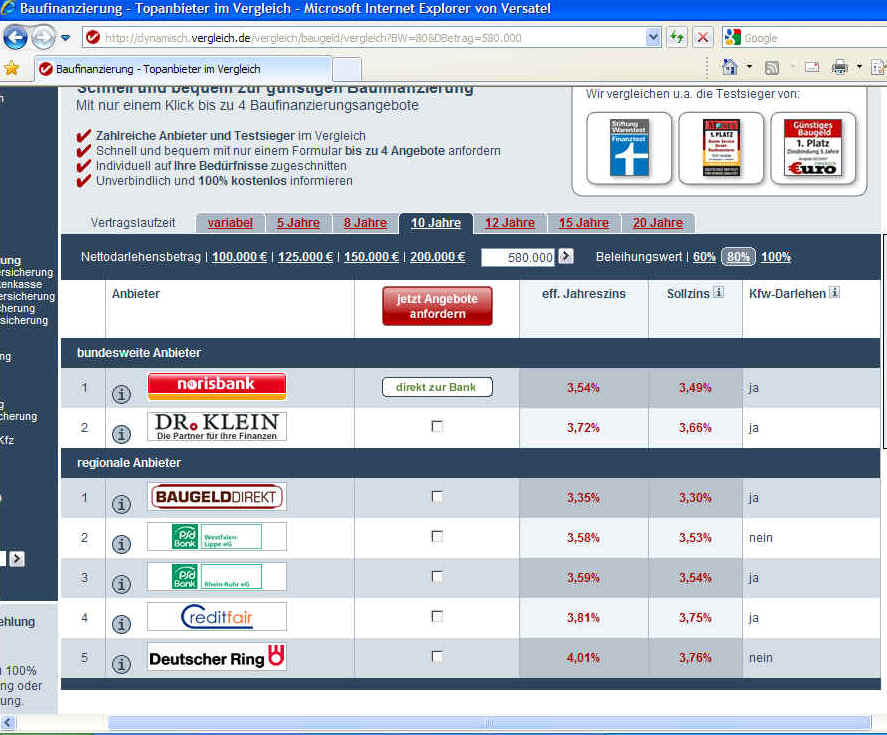Viewport: 887px width, 735px height.
Task: Select the 10 Jahre tab
Action: 436,223
